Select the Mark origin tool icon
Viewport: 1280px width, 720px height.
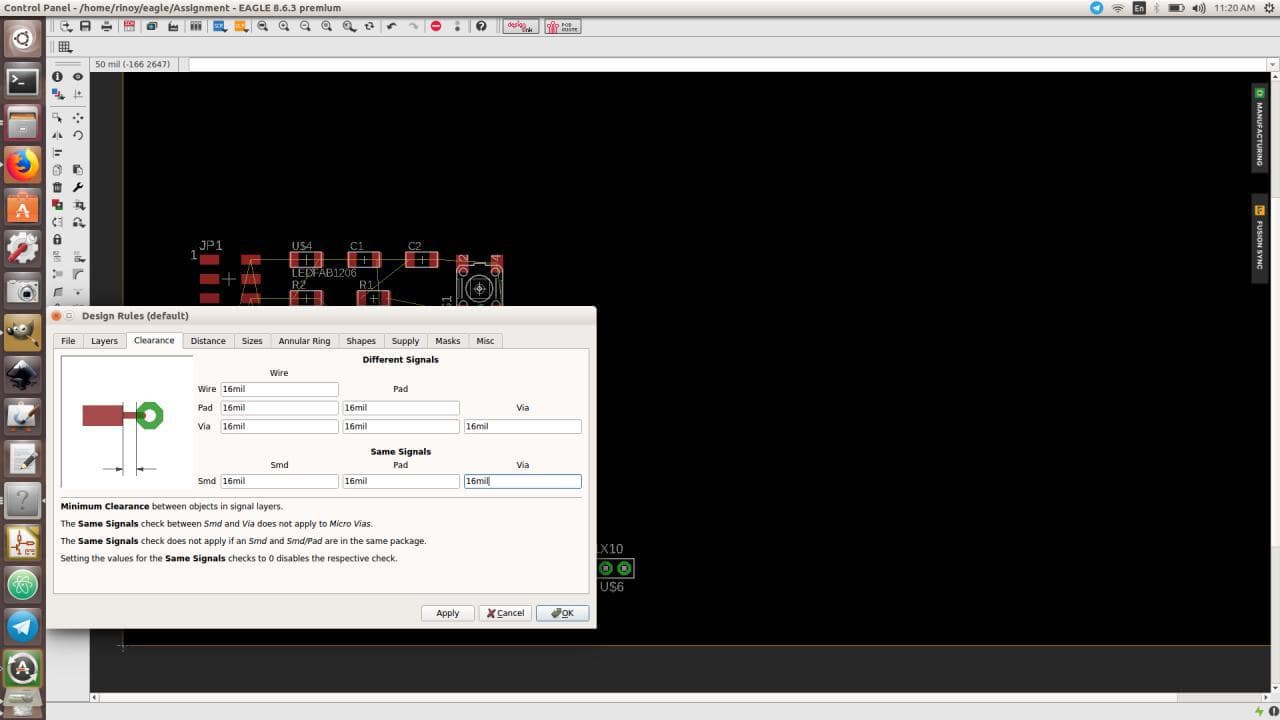coord(78,94)
